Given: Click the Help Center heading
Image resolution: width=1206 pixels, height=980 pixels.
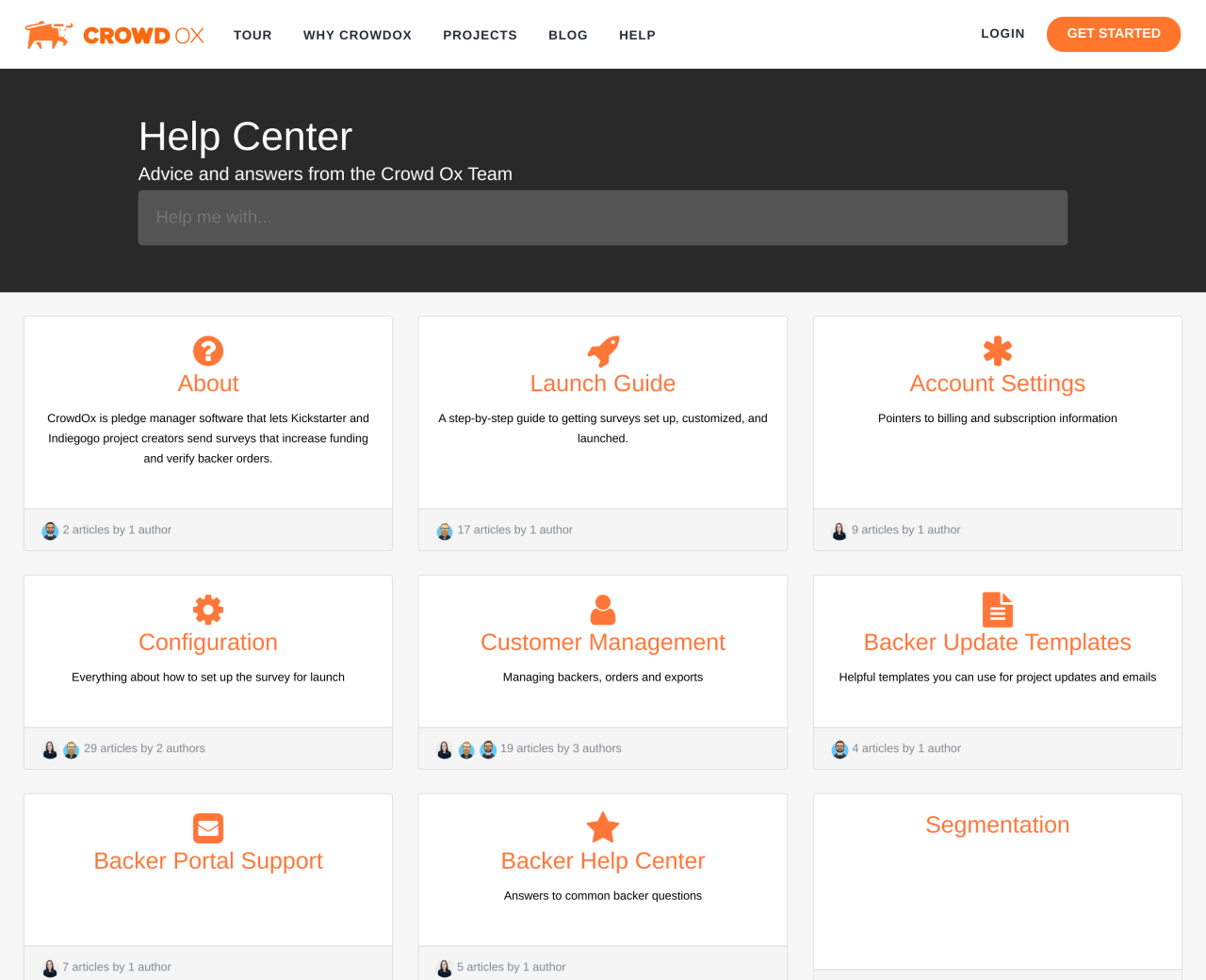Looking at the screenshot, I should (x=245, y=137).
